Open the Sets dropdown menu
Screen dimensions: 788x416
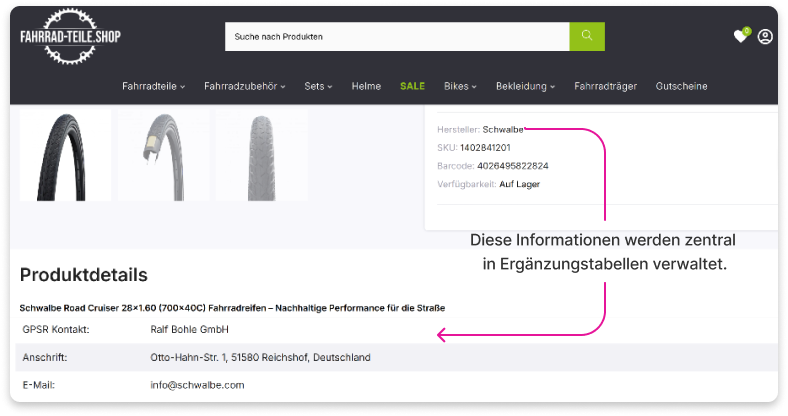point(318,86)
